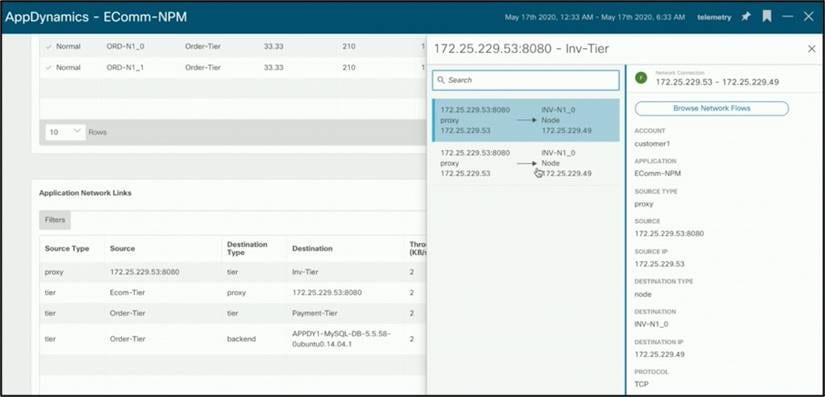Click the telemetry user label
The width and height of the screenshot is (825, 397).
point(714,17)
